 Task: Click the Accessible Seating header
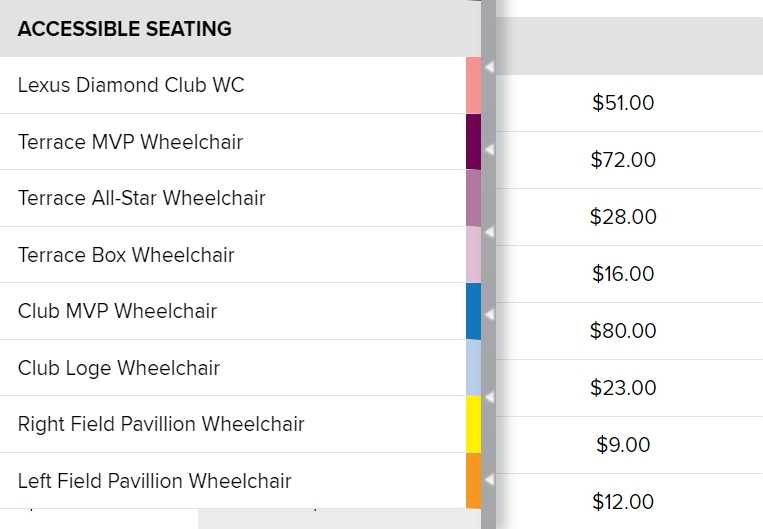coord(125,29)
